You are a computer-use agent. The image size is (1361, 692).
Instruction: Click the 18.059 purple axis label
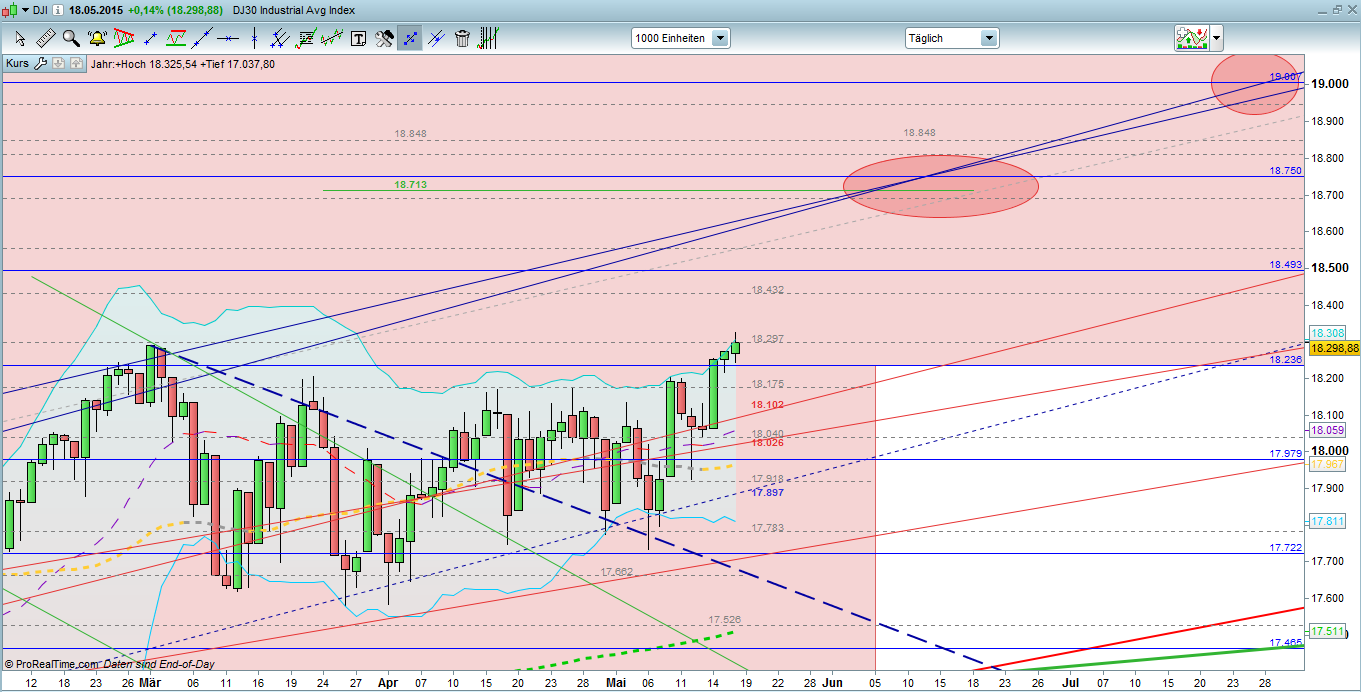1328,430
